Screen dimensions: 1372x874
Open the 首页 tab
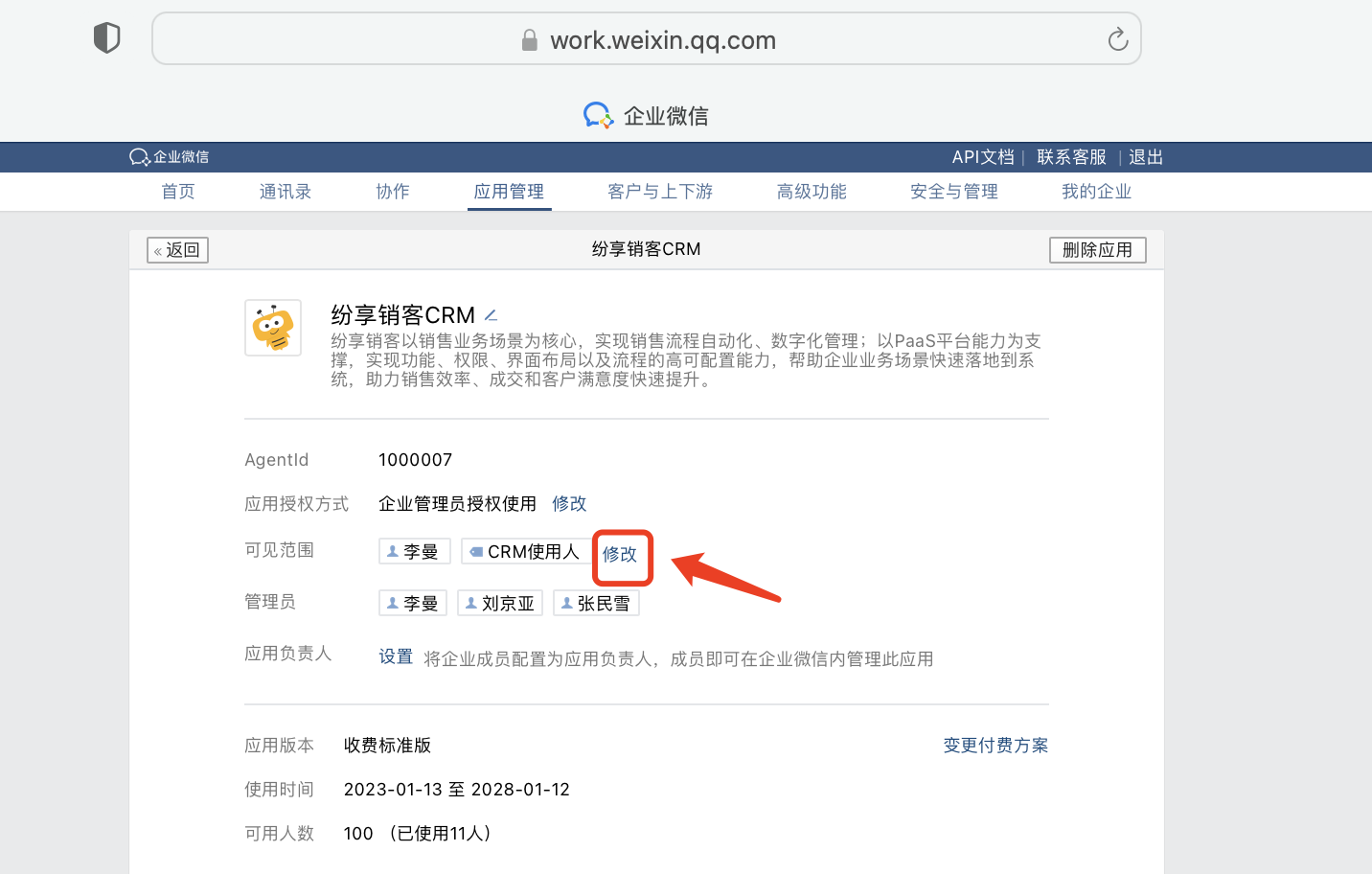tap(178, 192)
